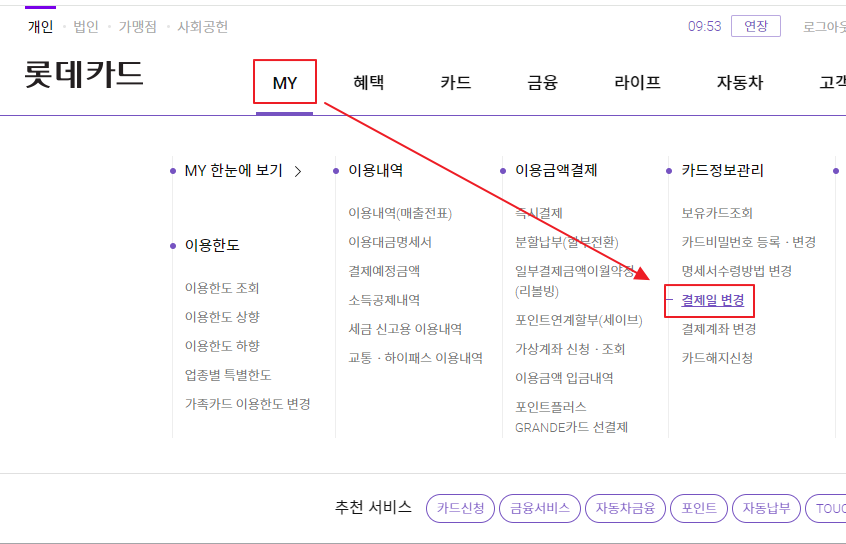846x544 pixels.
Task: Open the 라이프 menu
Action: (637, 83)
